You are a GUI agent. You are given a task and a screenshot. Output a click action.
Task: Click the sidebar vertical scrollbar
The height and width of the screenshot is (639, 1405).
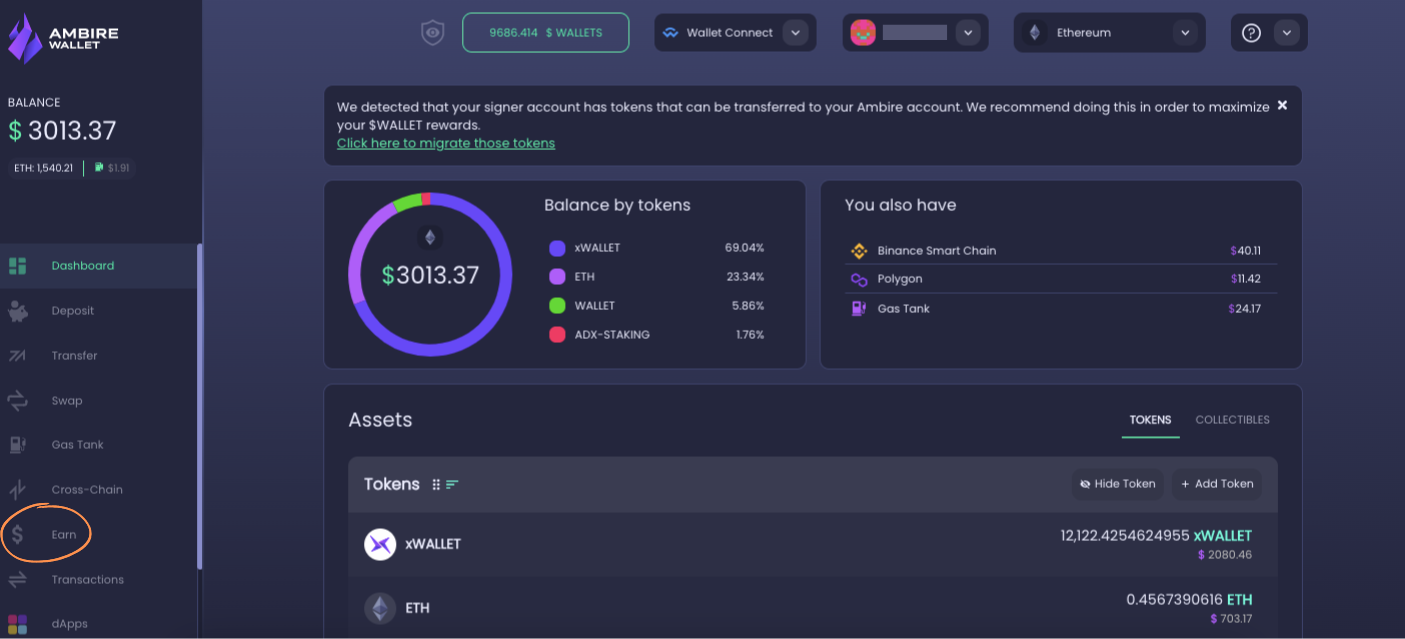(x=199, y=407)
